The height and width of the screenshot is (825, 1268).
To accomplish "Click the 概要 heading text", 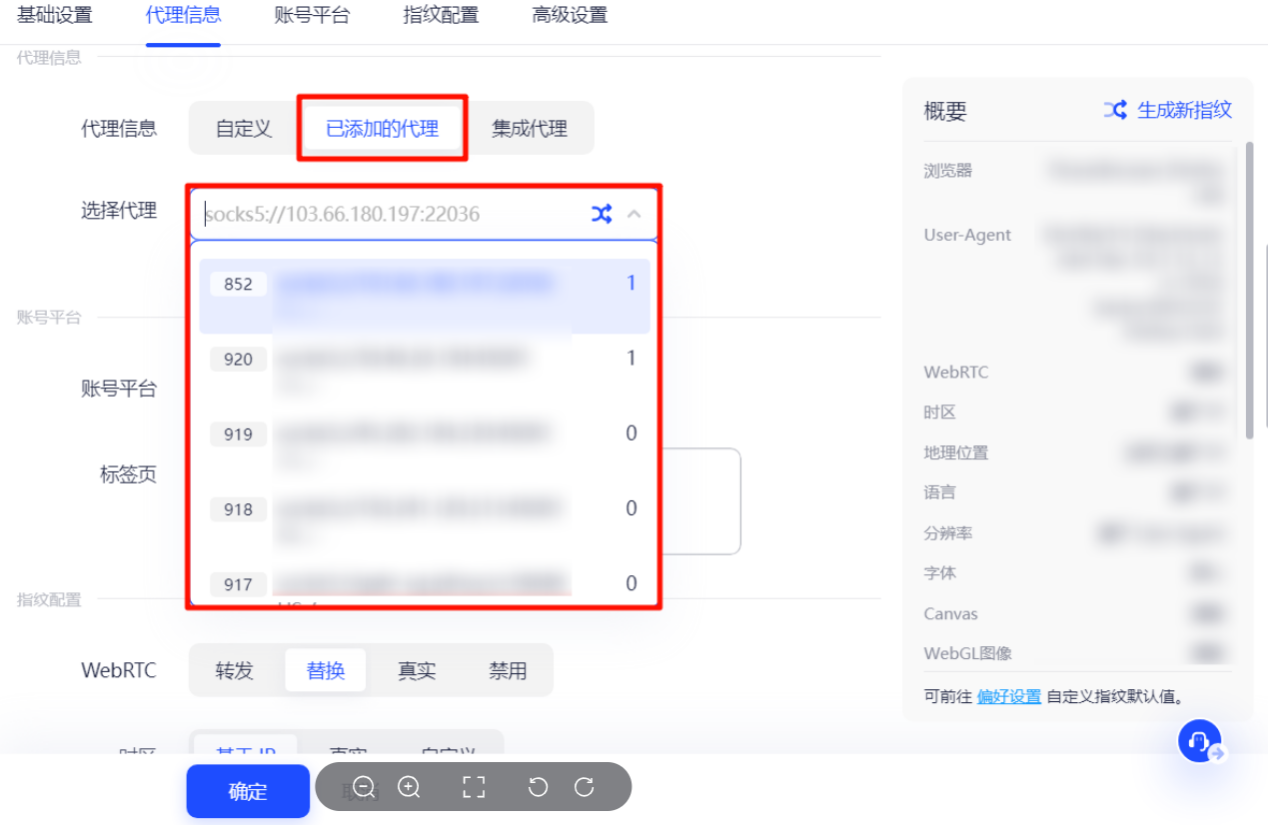I will (945, 111).
